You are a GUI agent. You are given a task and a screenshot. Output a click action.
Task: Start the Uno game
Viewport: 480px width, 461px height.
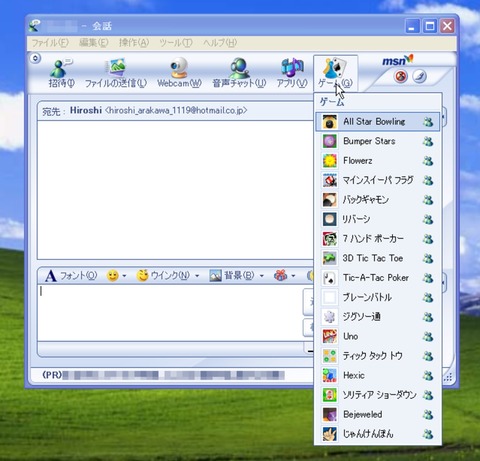click(377, 336)
